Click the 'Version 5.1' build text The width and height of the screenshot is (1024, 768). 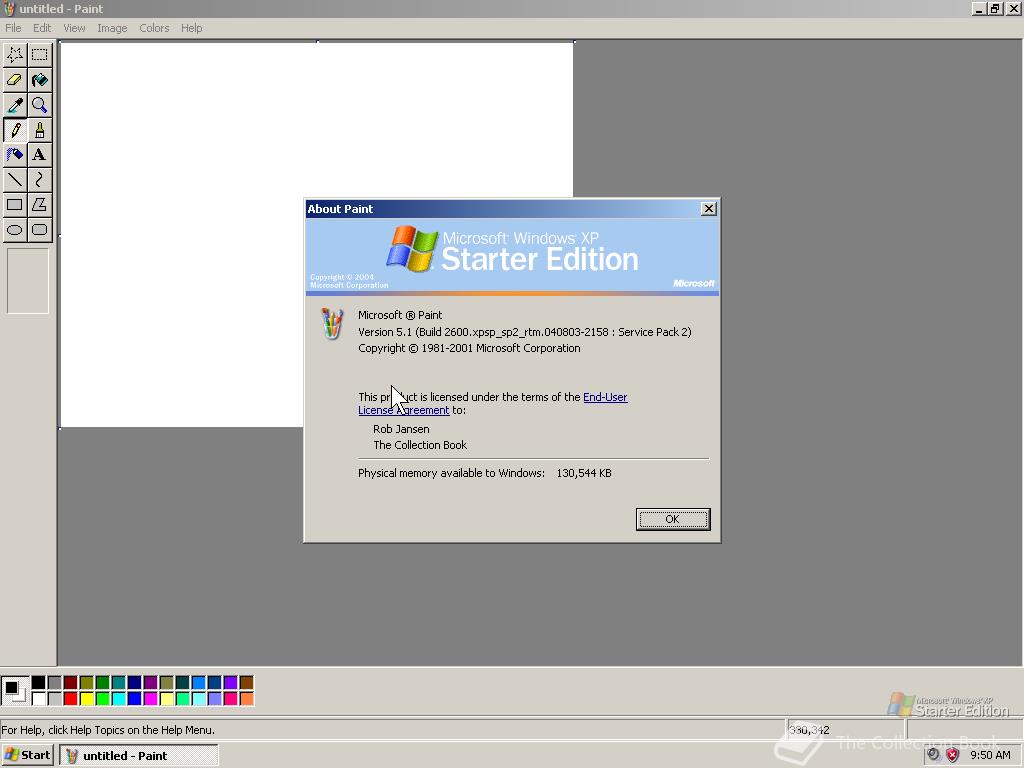click(524, 332)
